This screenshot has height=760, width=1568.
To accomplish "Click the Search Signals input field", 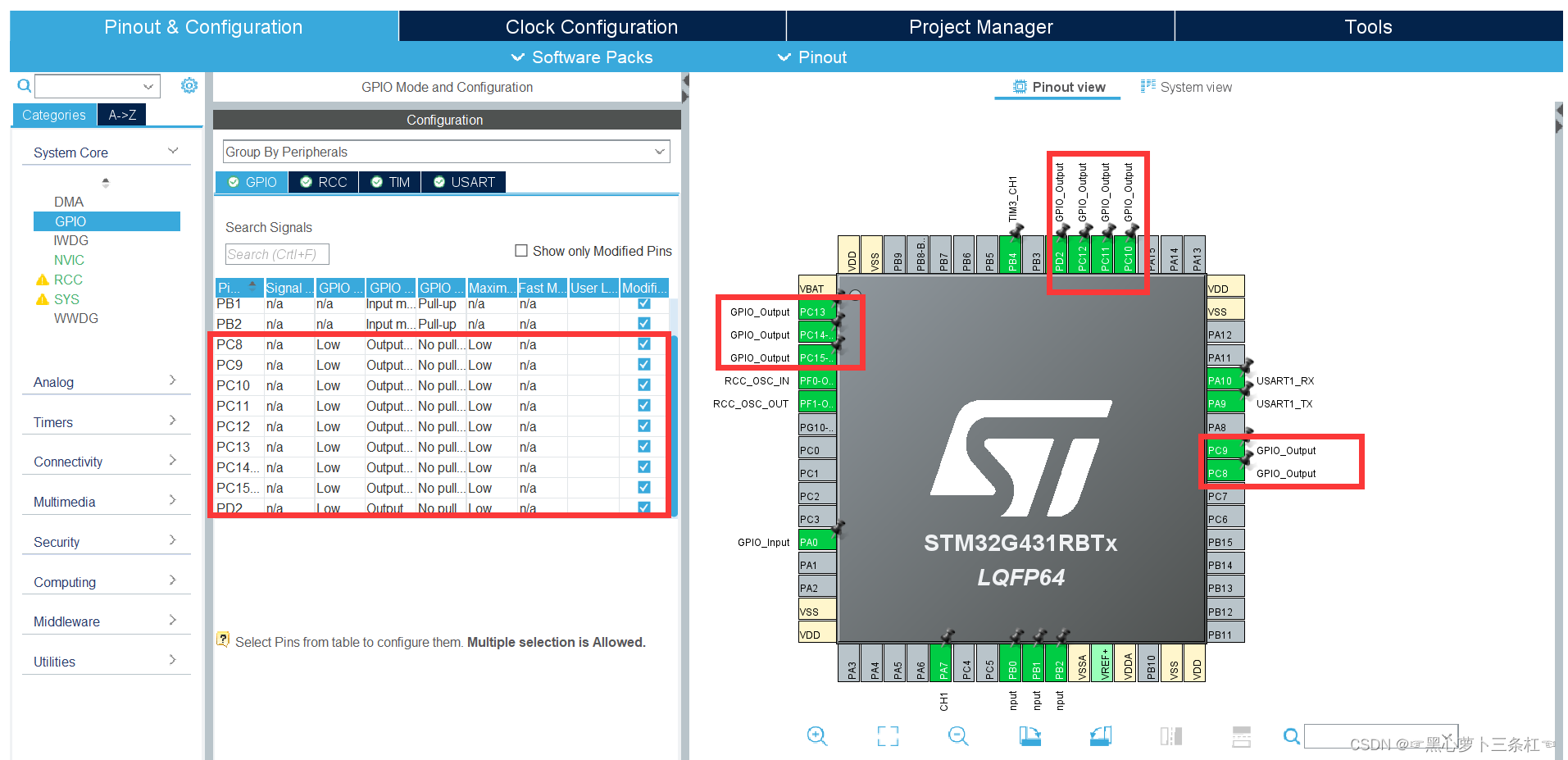I will [277, 254].
